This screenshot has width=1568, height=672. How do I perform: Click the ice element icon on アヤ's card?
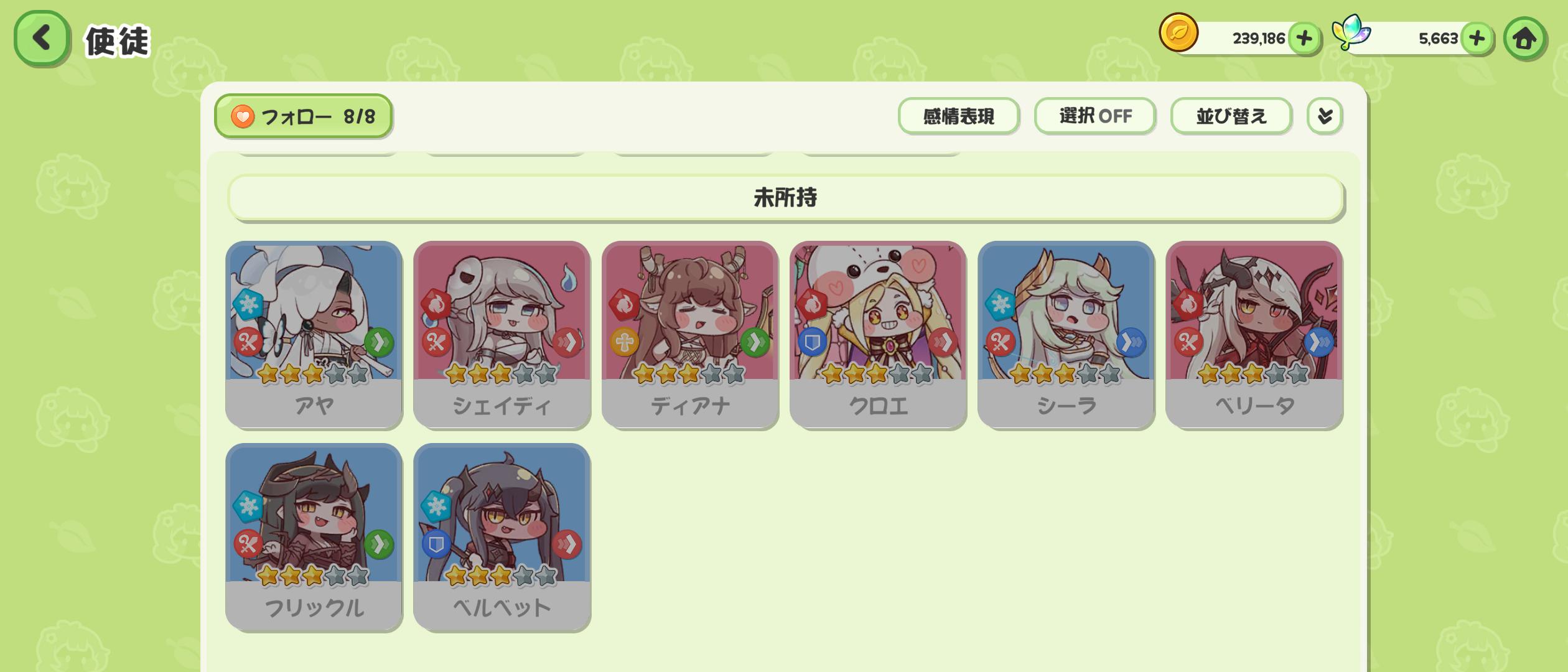tap(248, 304)
